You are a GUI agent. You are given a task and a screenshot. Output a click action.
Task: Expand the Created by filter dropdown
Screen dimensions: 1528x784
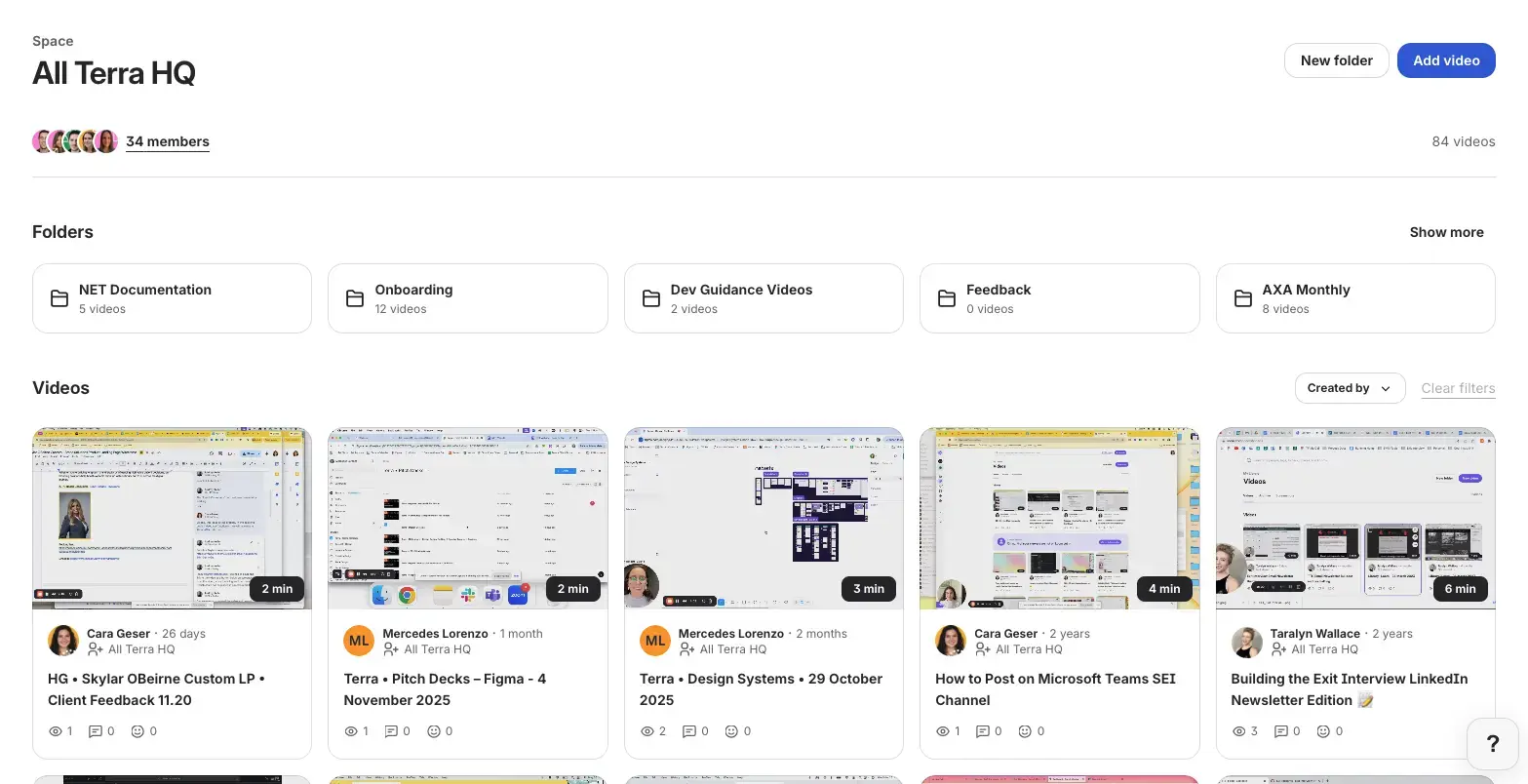1349,388
